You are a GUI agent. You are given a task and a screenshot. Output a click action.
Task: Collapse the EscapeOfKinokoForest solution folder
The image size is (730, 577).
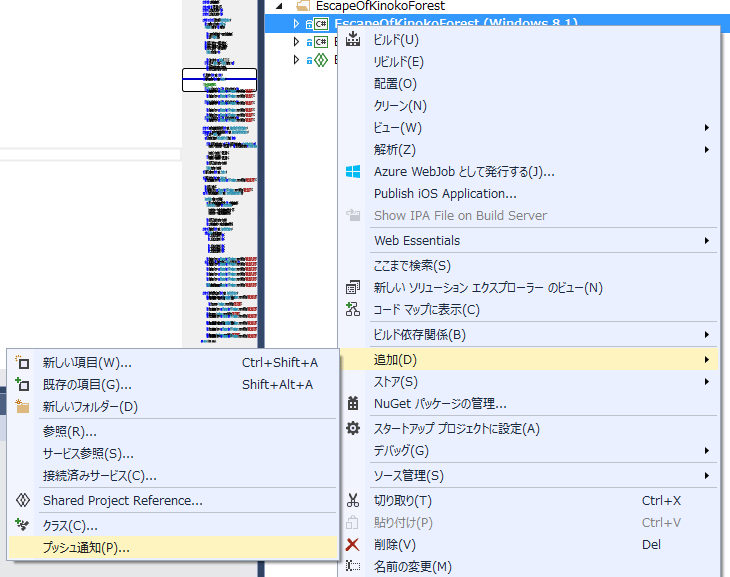(279, 6)
